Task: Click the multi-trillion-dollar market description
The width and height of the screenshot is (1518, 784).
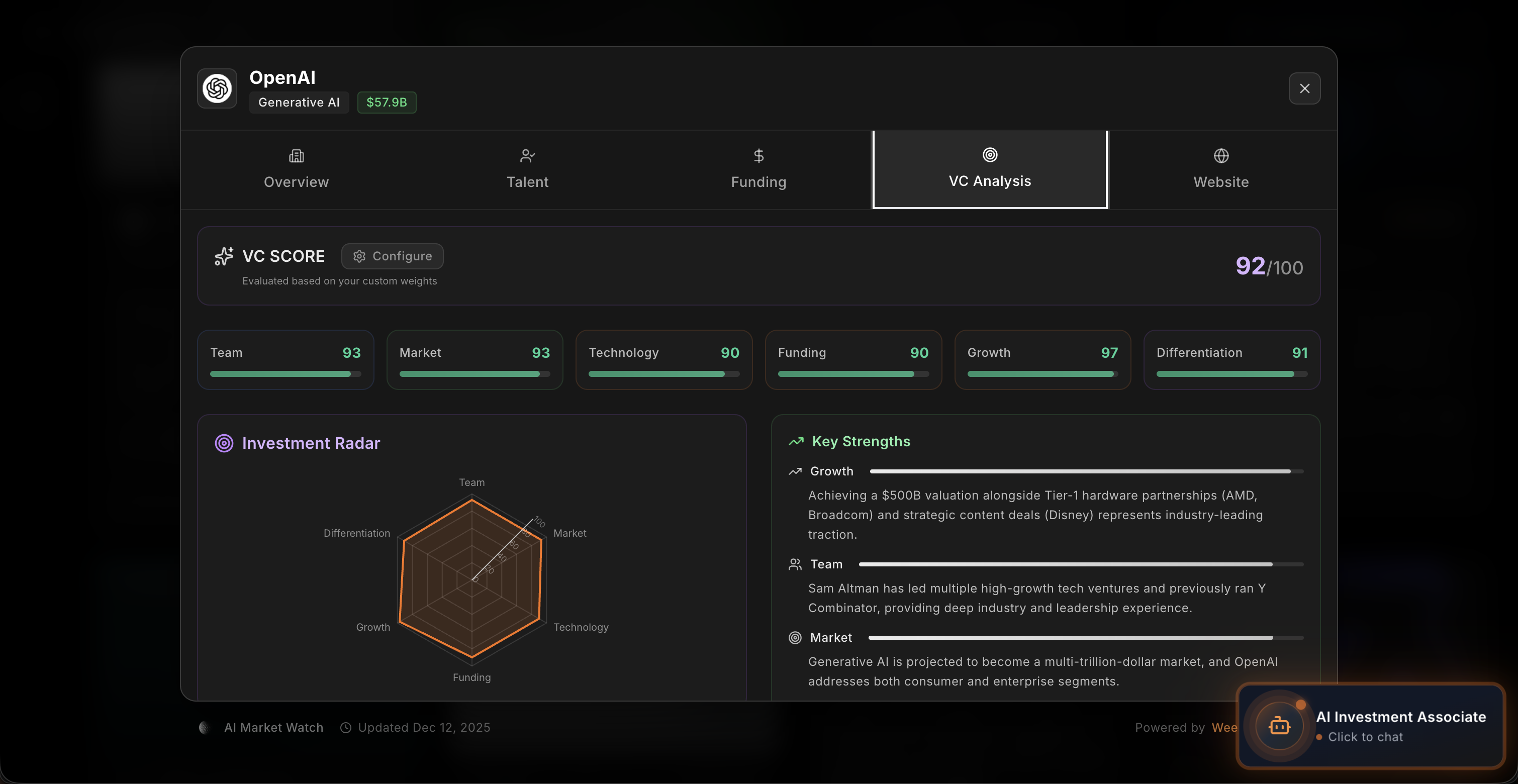Action: pyautogui.click(x=1043, y=671)
